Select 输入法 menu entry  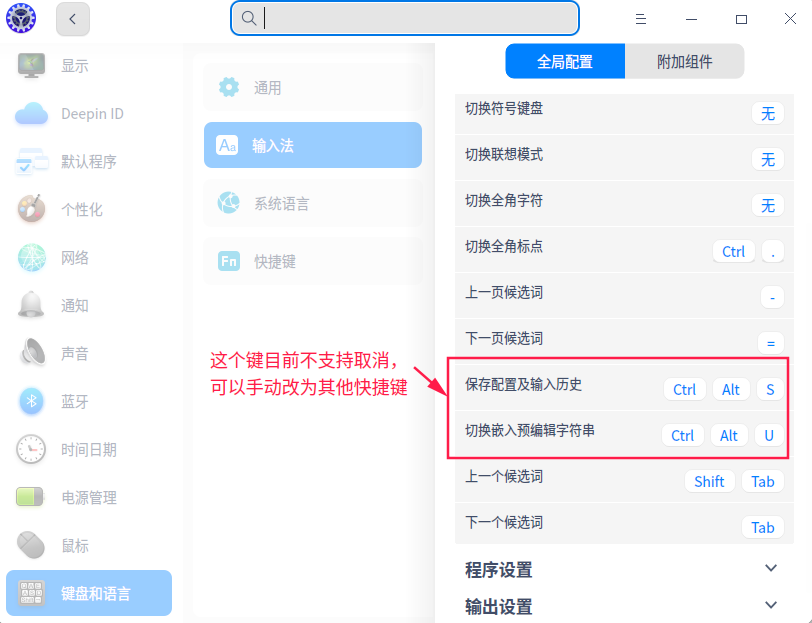tap(313, 145)
